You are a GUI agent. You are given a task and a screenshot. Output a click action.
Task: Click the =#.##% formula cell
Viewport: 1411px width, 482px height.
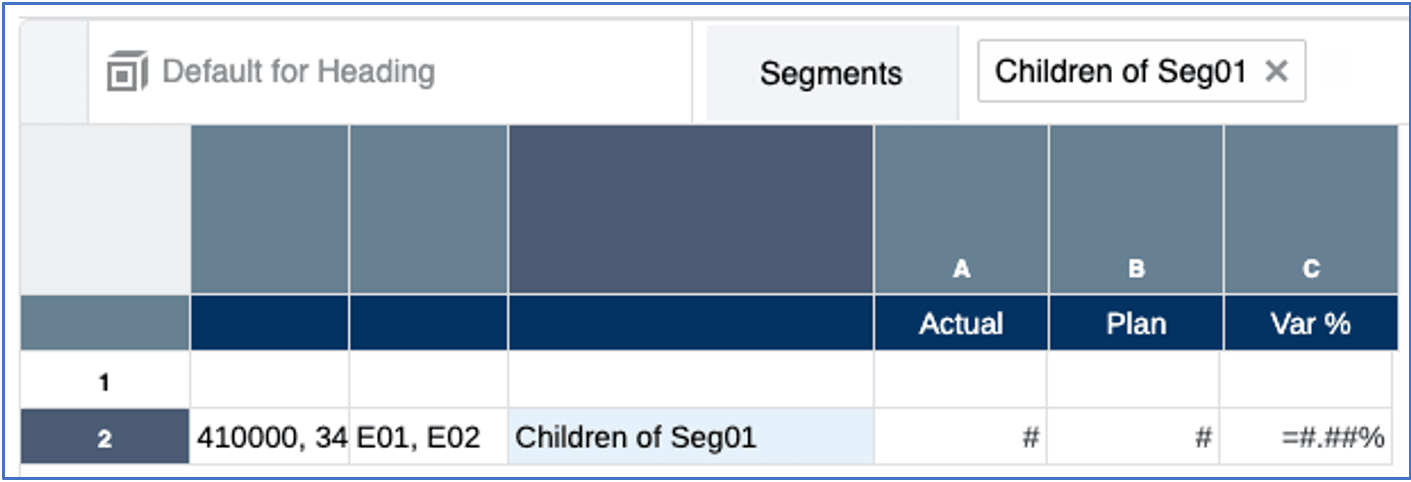1308,437
